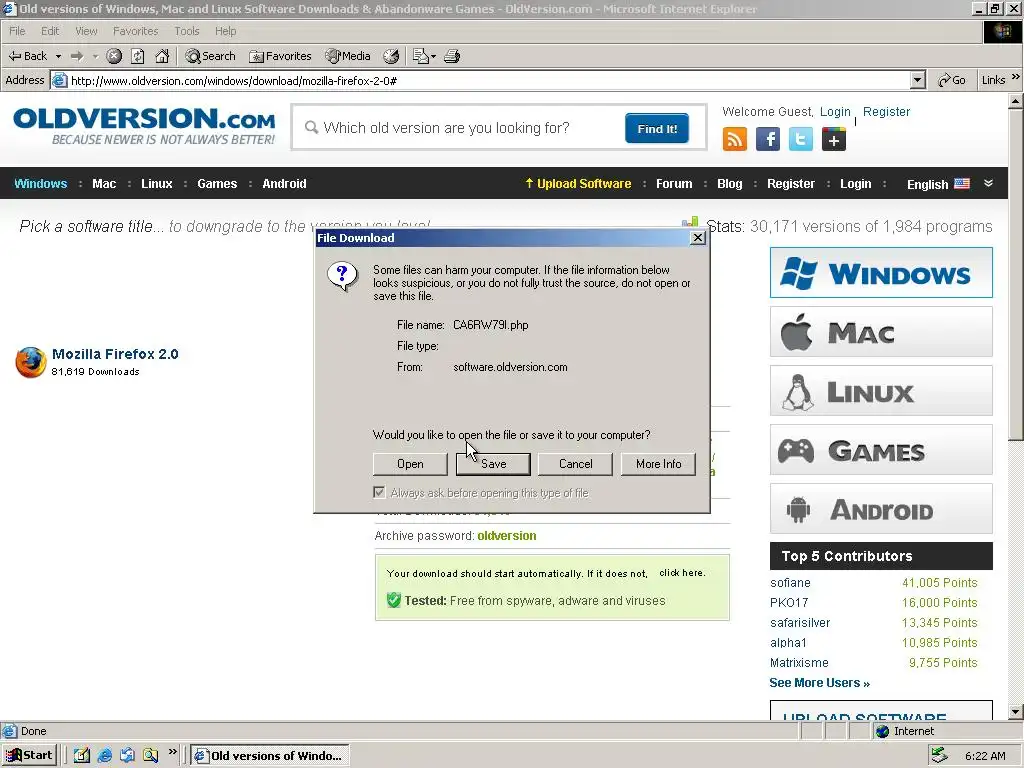Select the Games nav tab
The image size is (1024, 768).
click(x=217, y=184)
